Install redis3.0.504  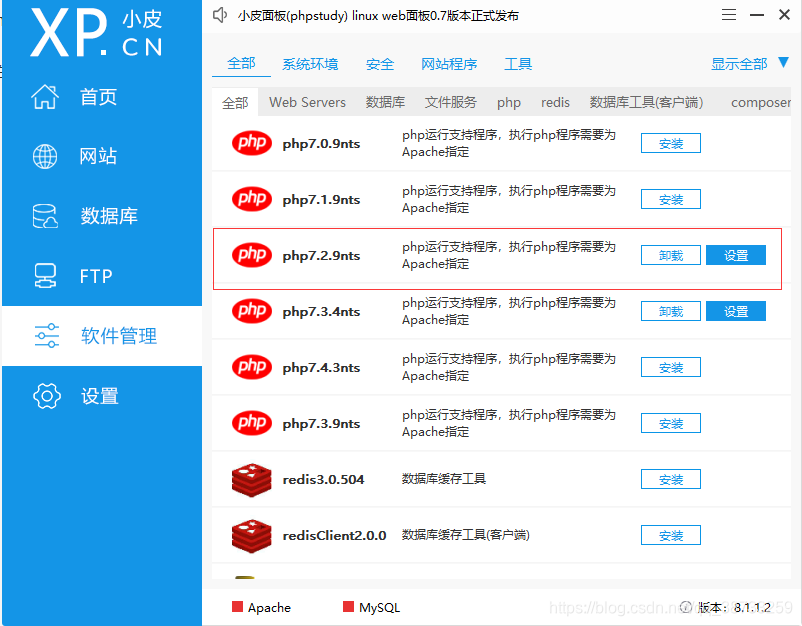671,479
